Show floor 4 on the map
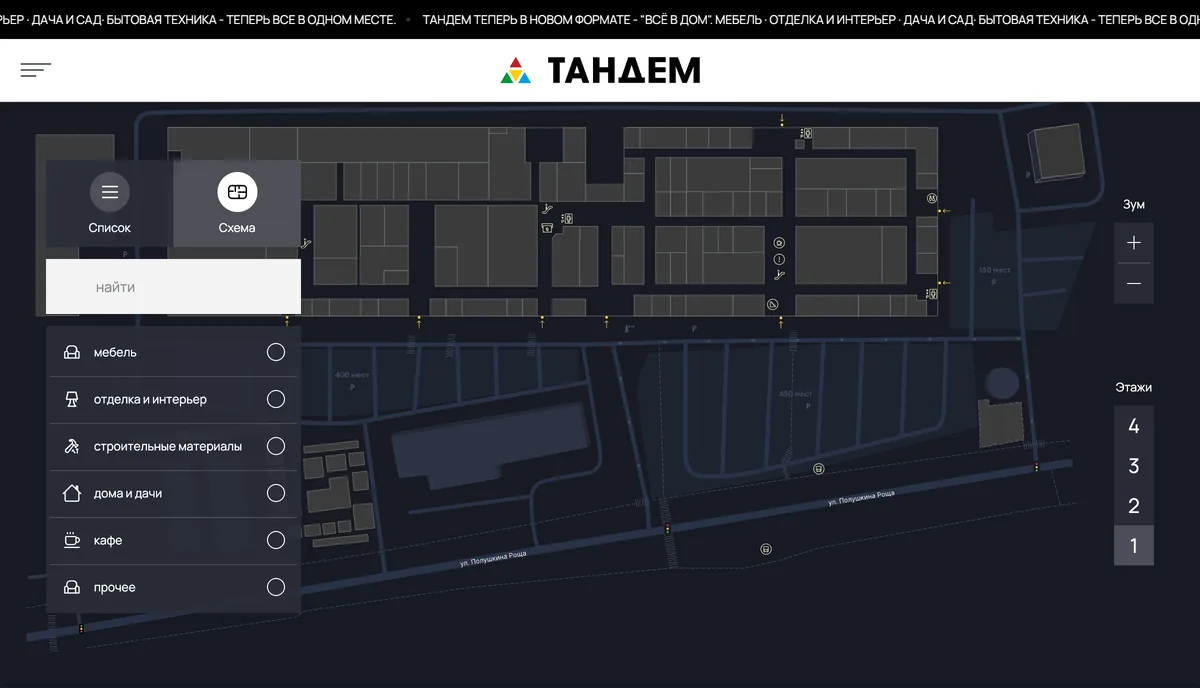The width and height of the screenshot is (1200, 688). tap(1134, 426)
